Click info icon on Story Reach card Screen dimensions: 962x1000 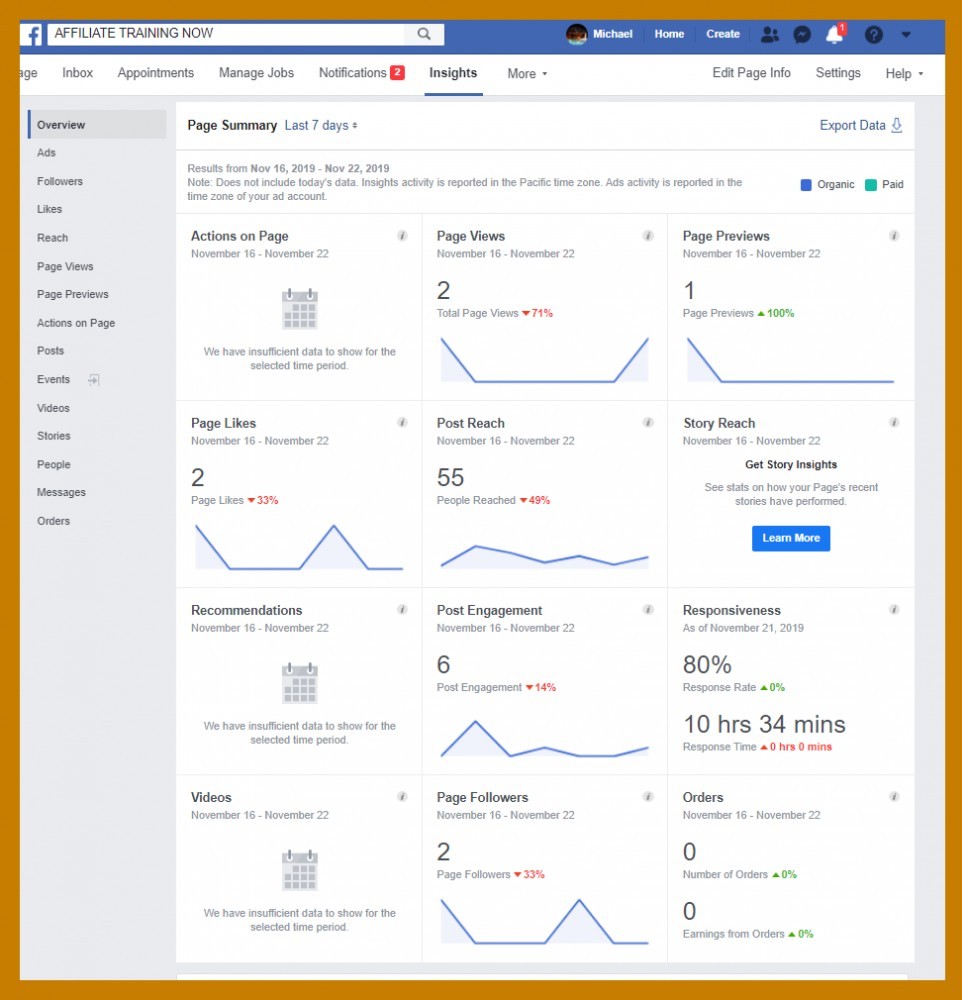(894, 422)
